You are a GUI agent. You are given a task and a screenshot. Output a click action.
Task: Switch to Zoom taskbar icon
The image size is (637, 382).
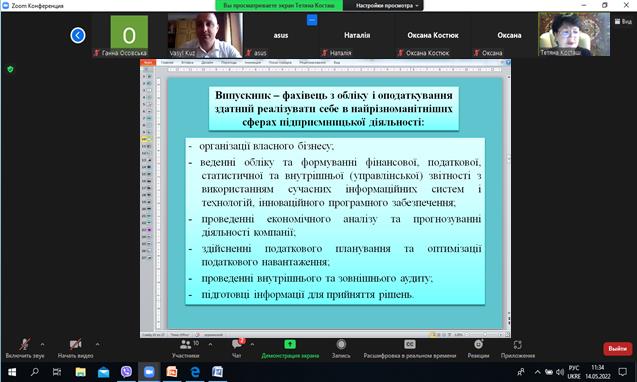pos(149,372)
